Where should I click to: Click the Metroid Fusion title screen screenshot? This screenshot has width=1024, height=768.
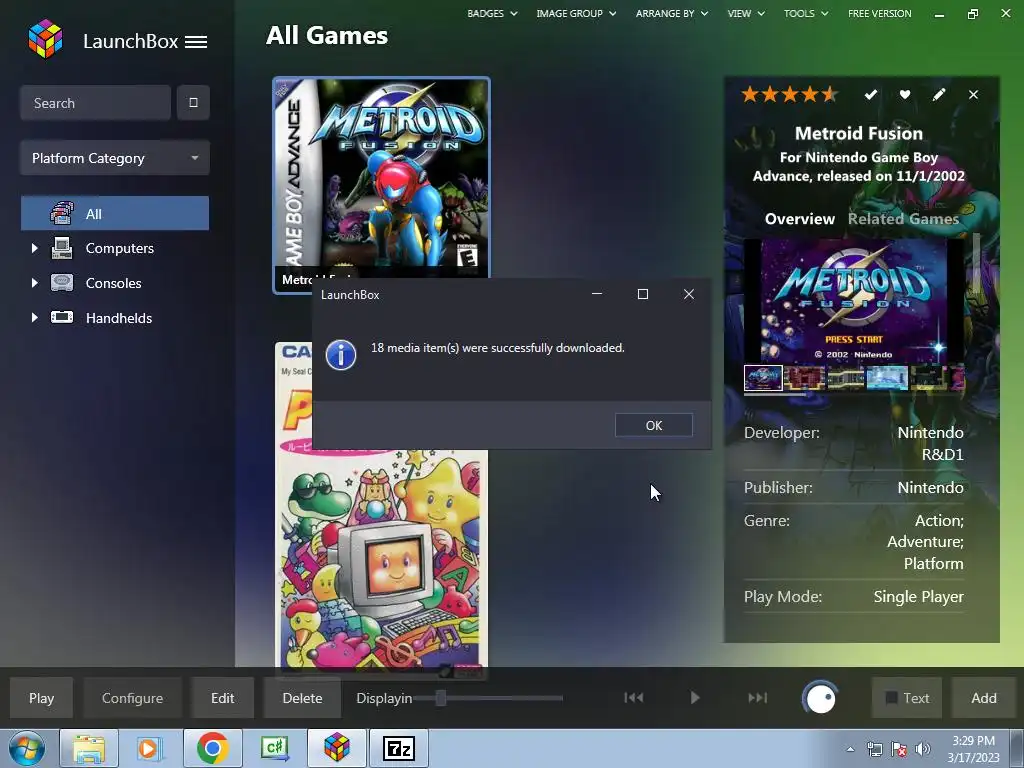click(854, 300)
